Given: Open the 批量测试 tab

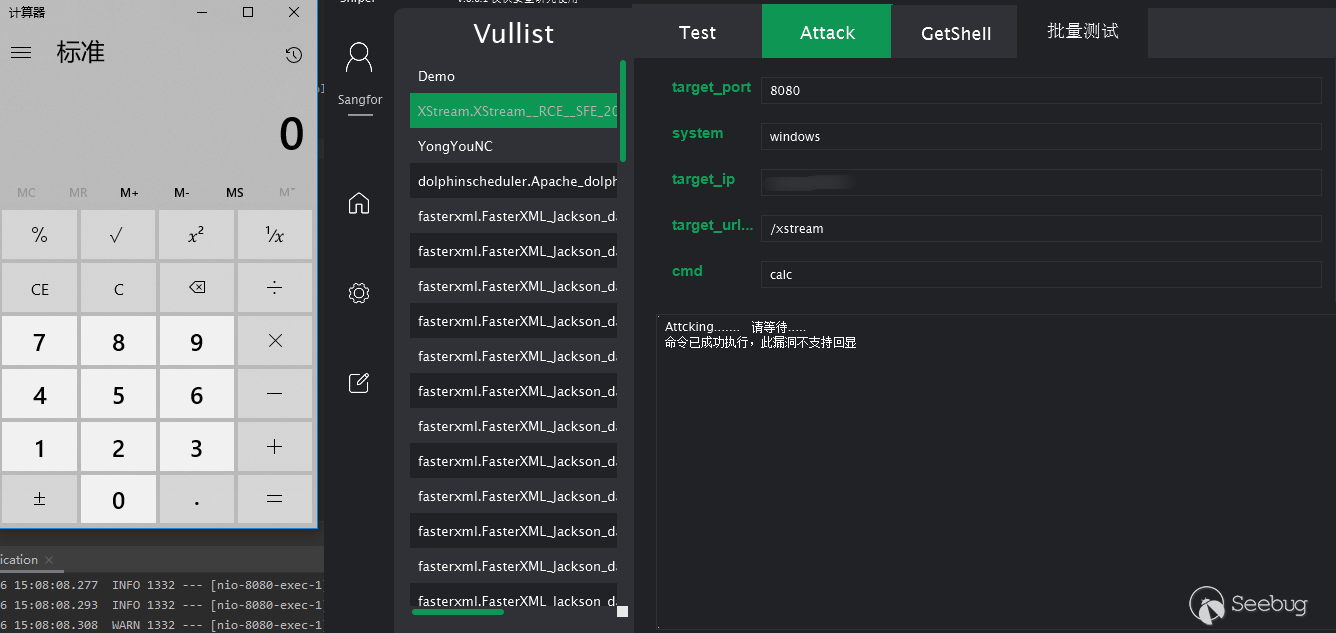Looking at the screenshot, I should tap(1082, 31).
